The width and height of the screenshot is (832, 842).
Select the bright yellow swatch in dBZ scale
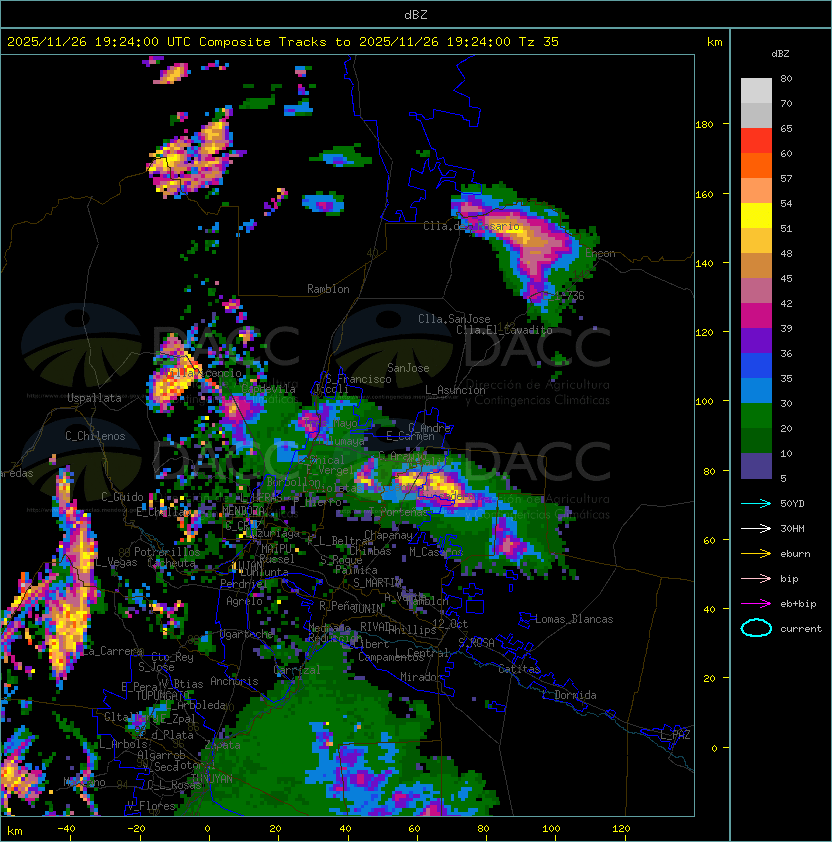756,216
